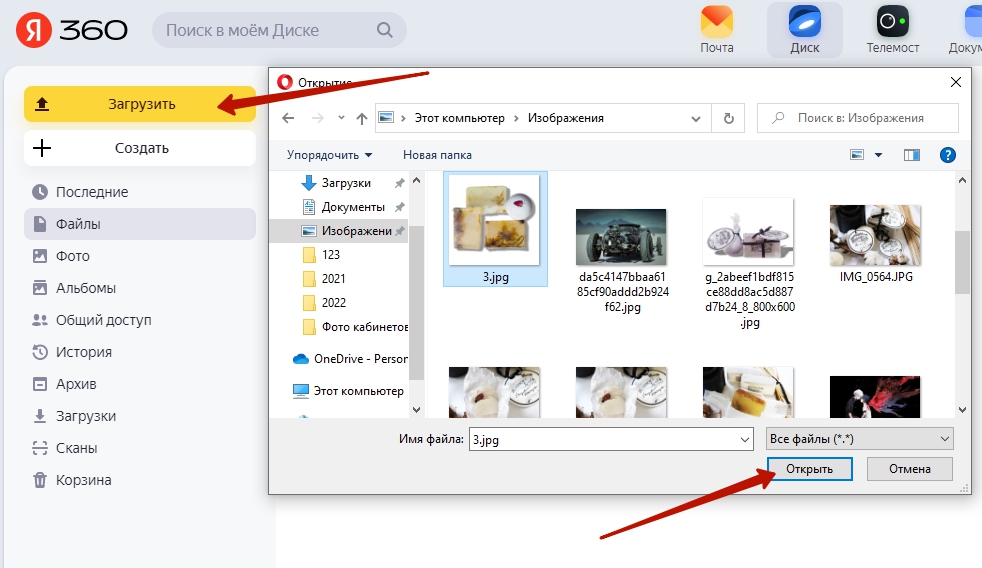
Task: Click navigation tree scroll up arrow
Action: tap(416, 180)
